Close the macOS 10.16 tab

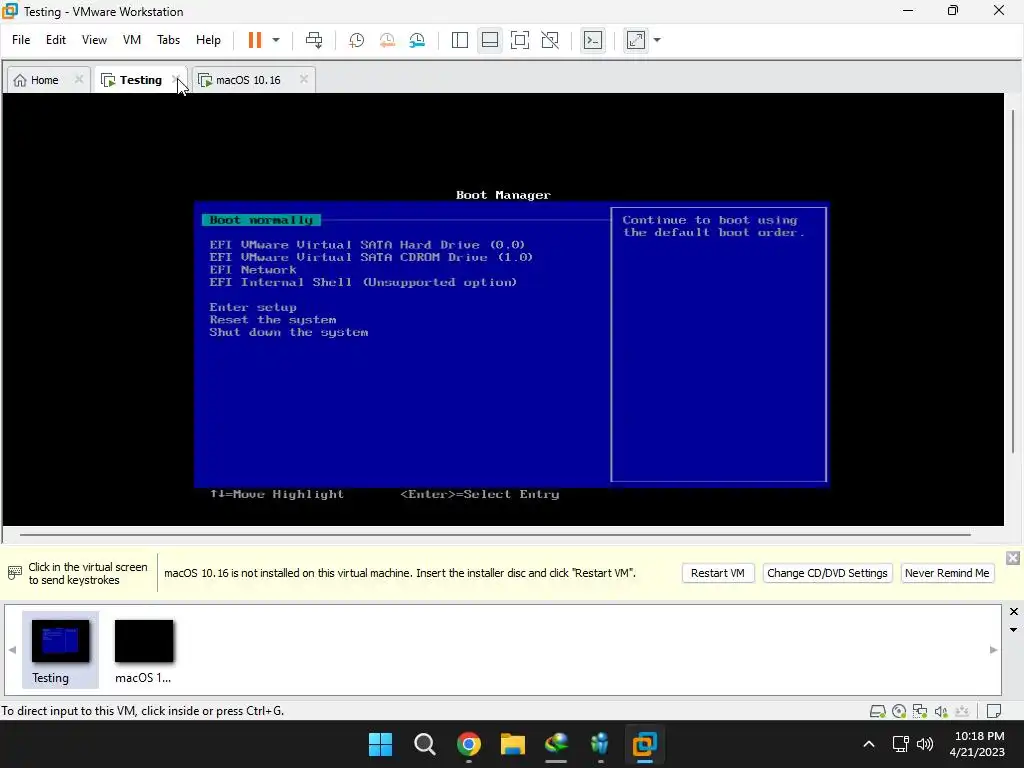pyautogui.click(x=304, y=79)
